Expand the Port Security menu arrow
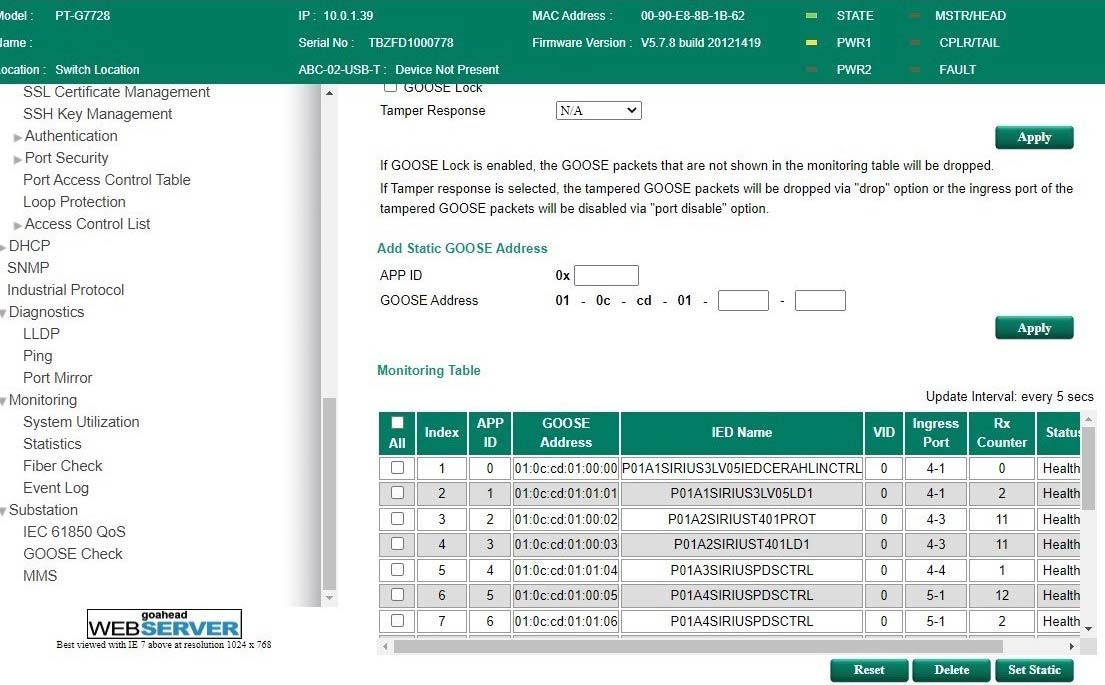 click(18, 159)
